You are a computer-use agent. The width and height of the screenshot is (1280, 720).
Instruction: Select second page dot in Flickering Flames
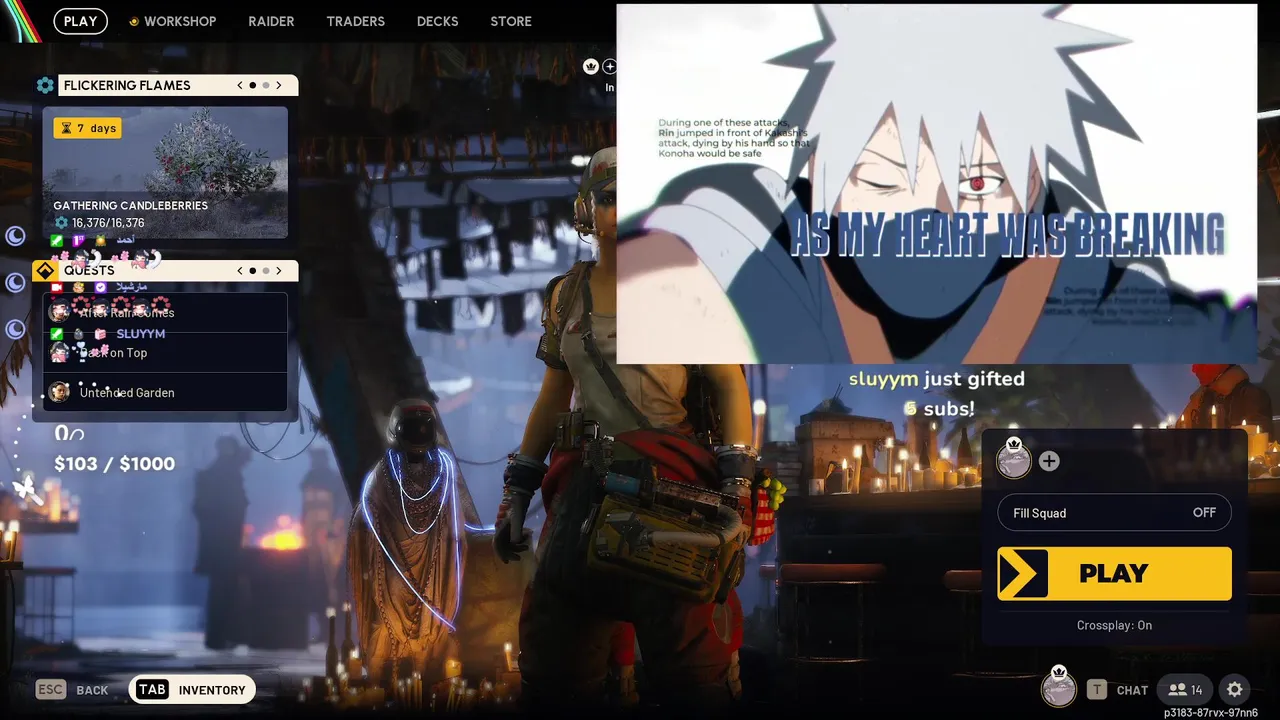point(265,86)
